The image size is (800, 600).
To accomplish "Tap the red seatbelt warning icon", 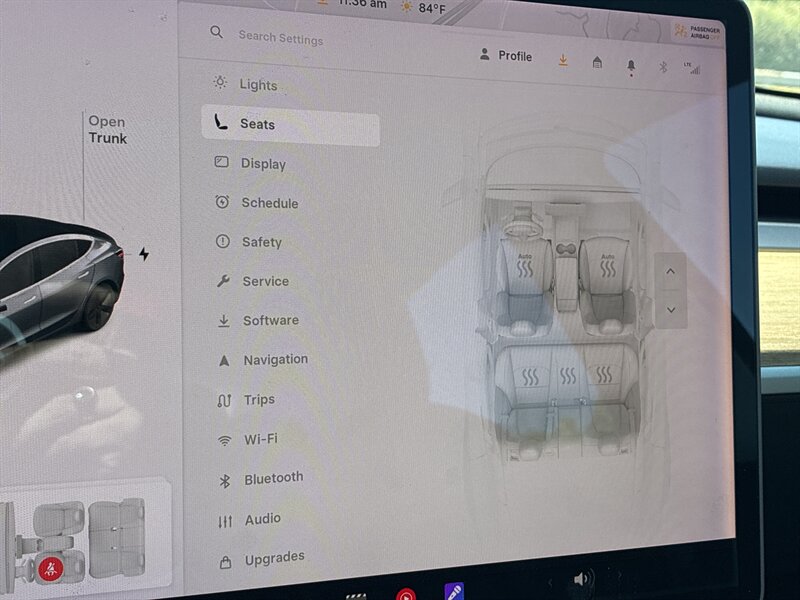I will (50, 569).
